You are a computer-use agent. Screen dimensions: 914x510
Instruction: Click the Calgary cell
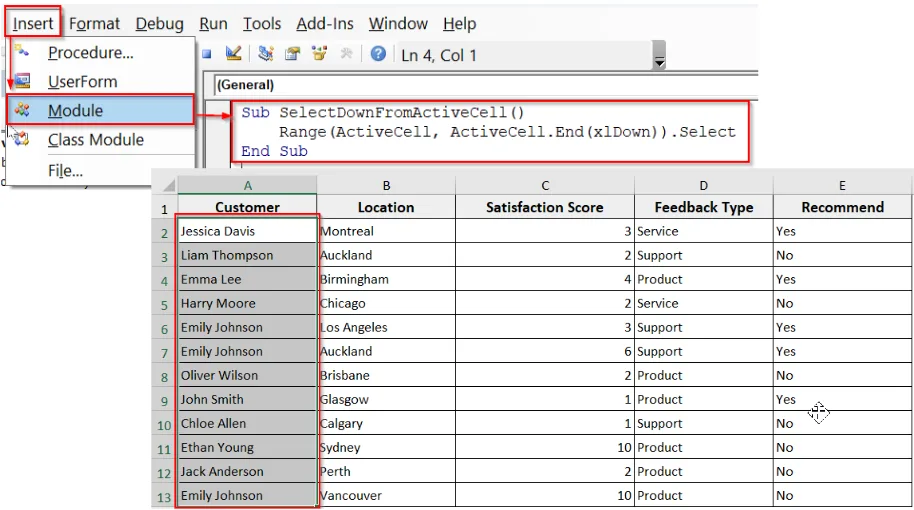pos(386,423)
